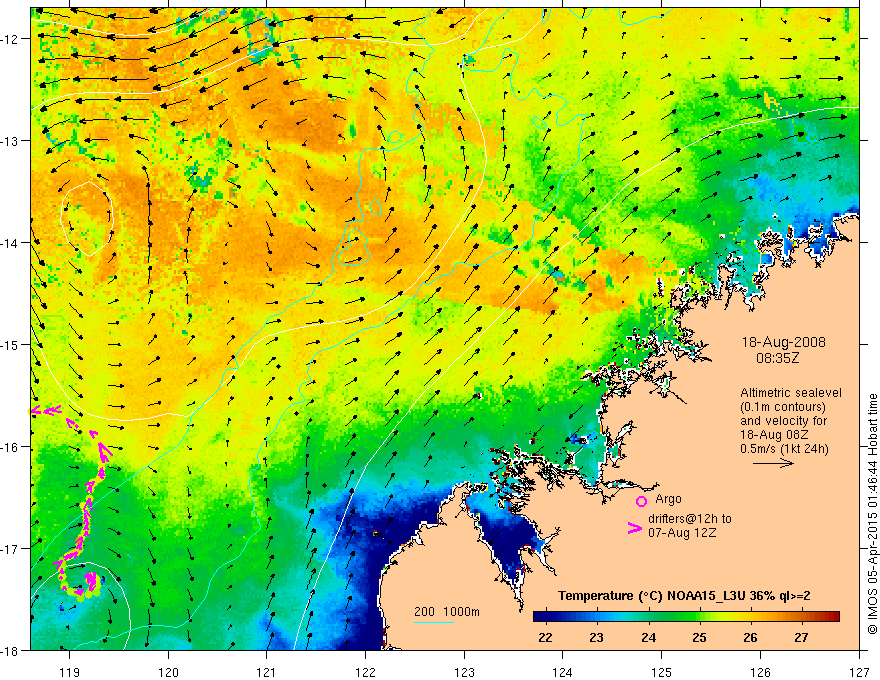Viewport: 880px width, 680px height.
Task: Click the longitude axis label 122
Action: click(365, 672)
